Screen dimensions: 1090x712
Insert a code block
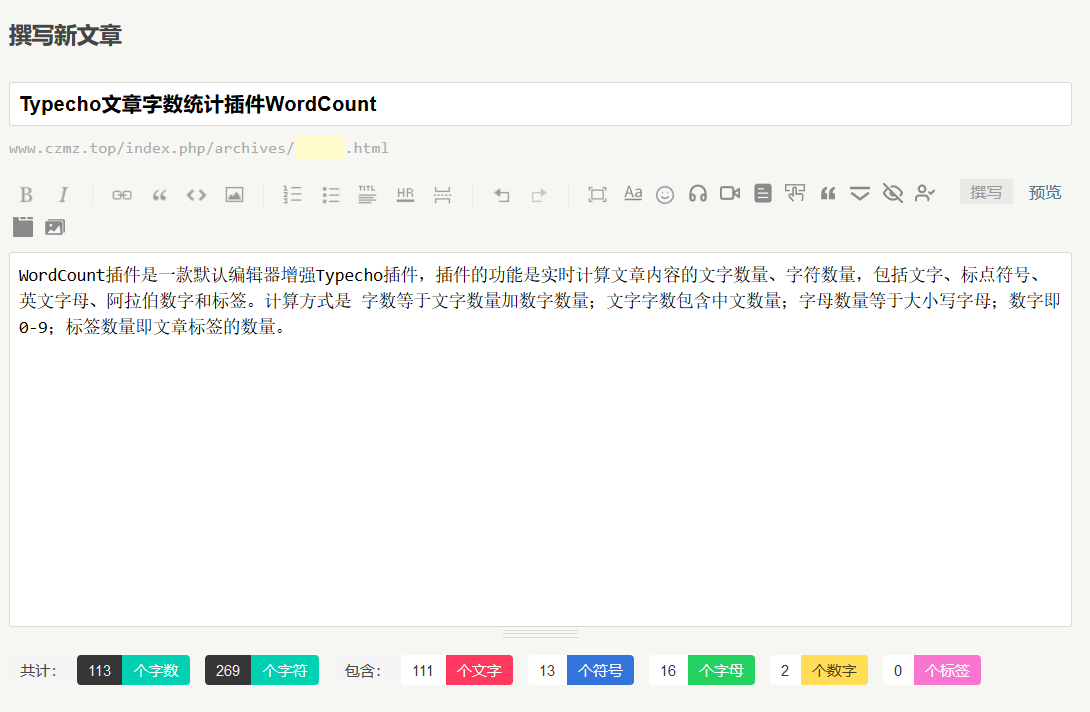[x=195, y=194]
